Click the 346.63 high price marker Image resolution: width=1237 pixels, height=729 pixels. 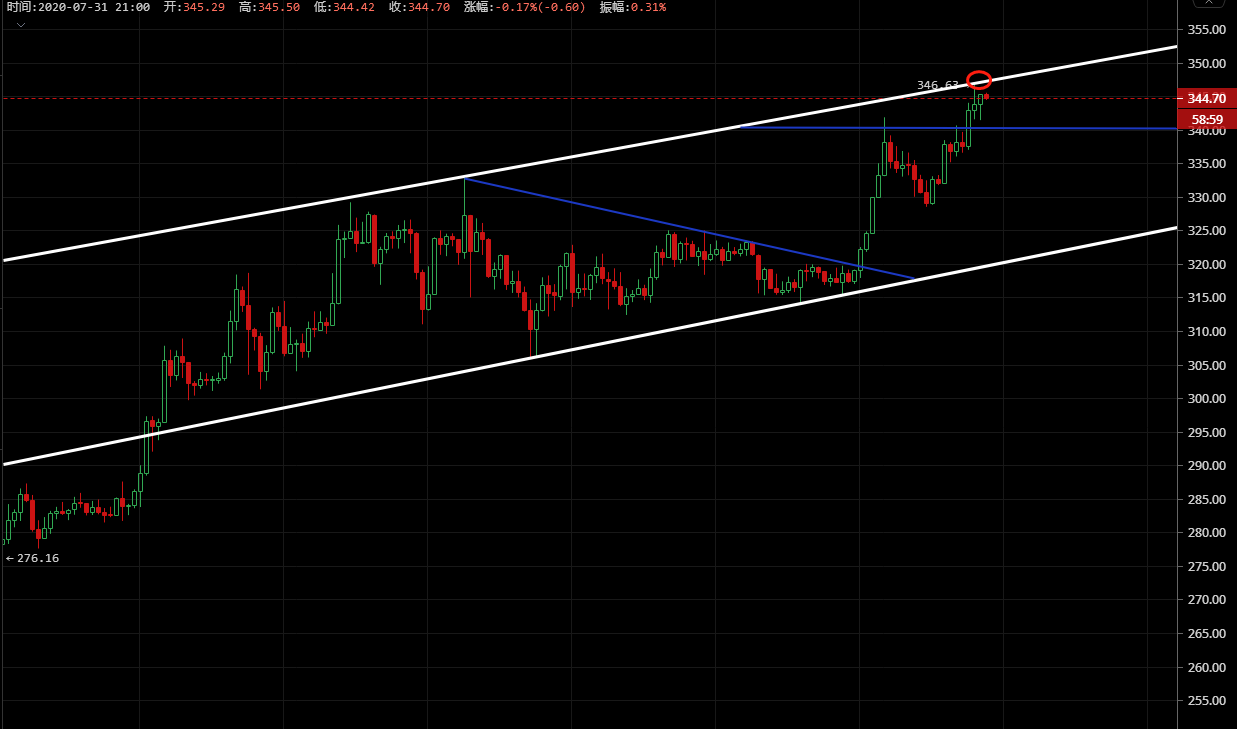pos(937,85)
